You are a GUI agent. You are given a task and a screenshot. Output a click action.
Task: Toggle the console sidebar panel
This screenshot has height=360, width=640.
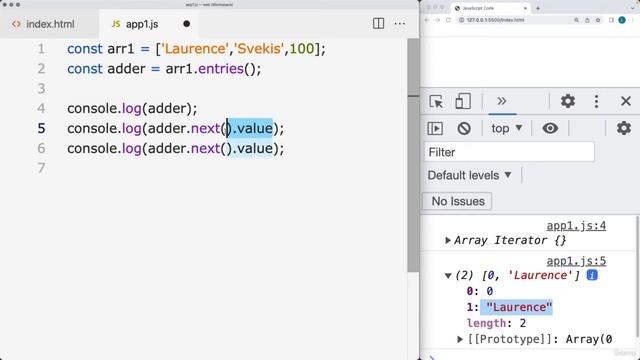(435, 129)
